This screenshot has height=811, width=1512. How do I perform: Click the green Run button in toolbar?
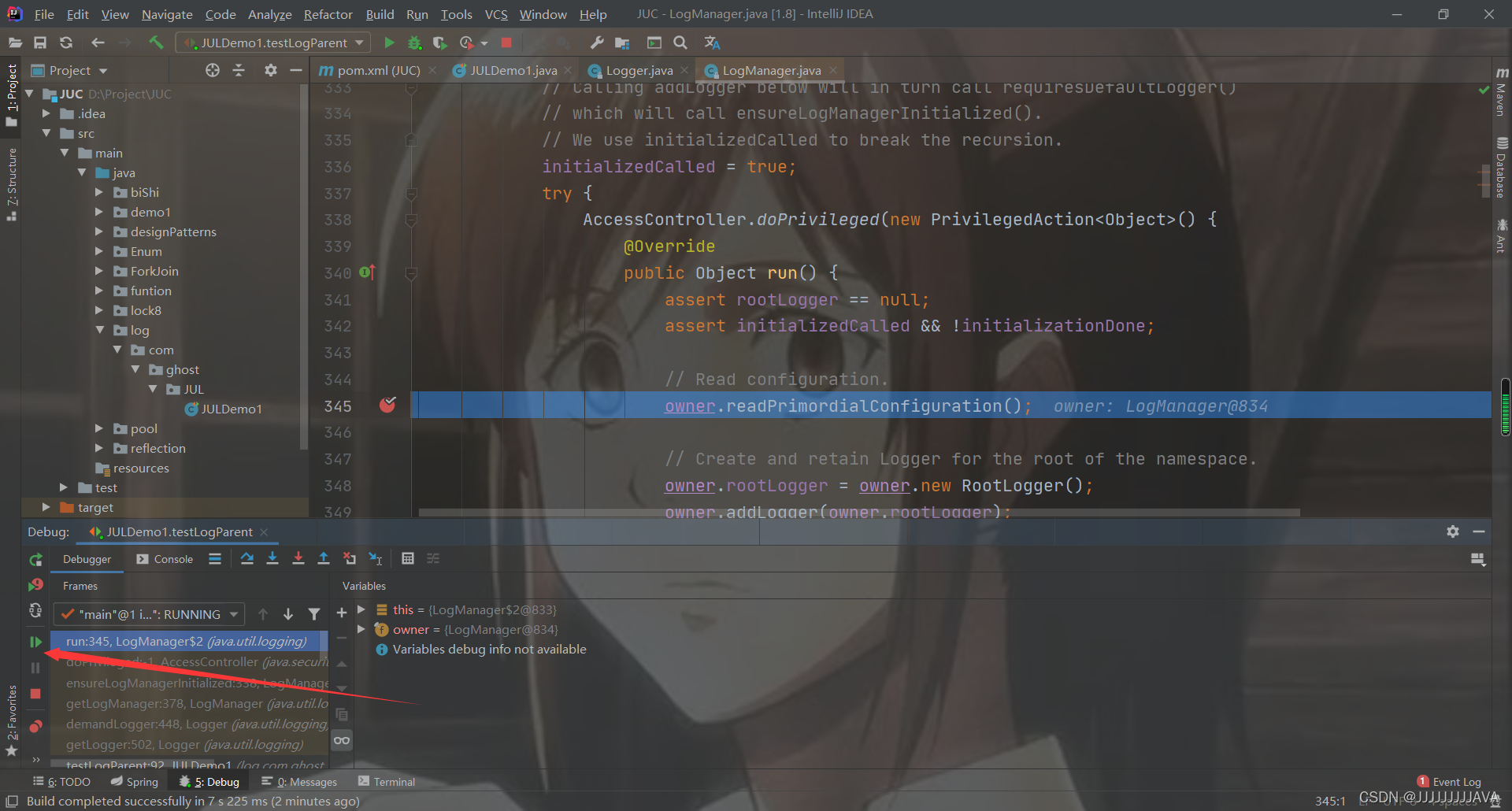(389, 43)
